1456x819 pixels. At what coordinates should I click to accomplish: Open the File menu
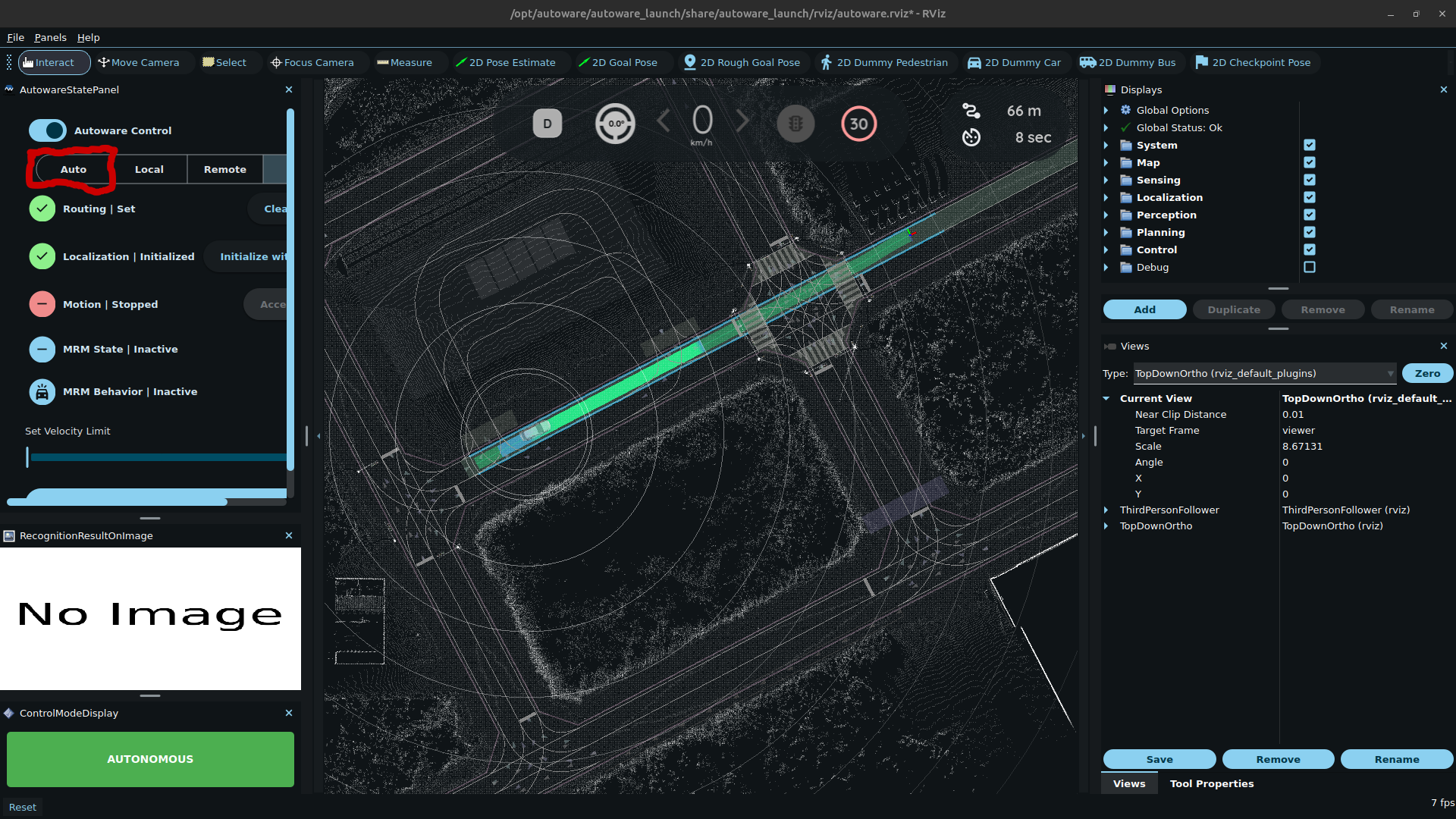pyautogui.click(x=15, y=37)
